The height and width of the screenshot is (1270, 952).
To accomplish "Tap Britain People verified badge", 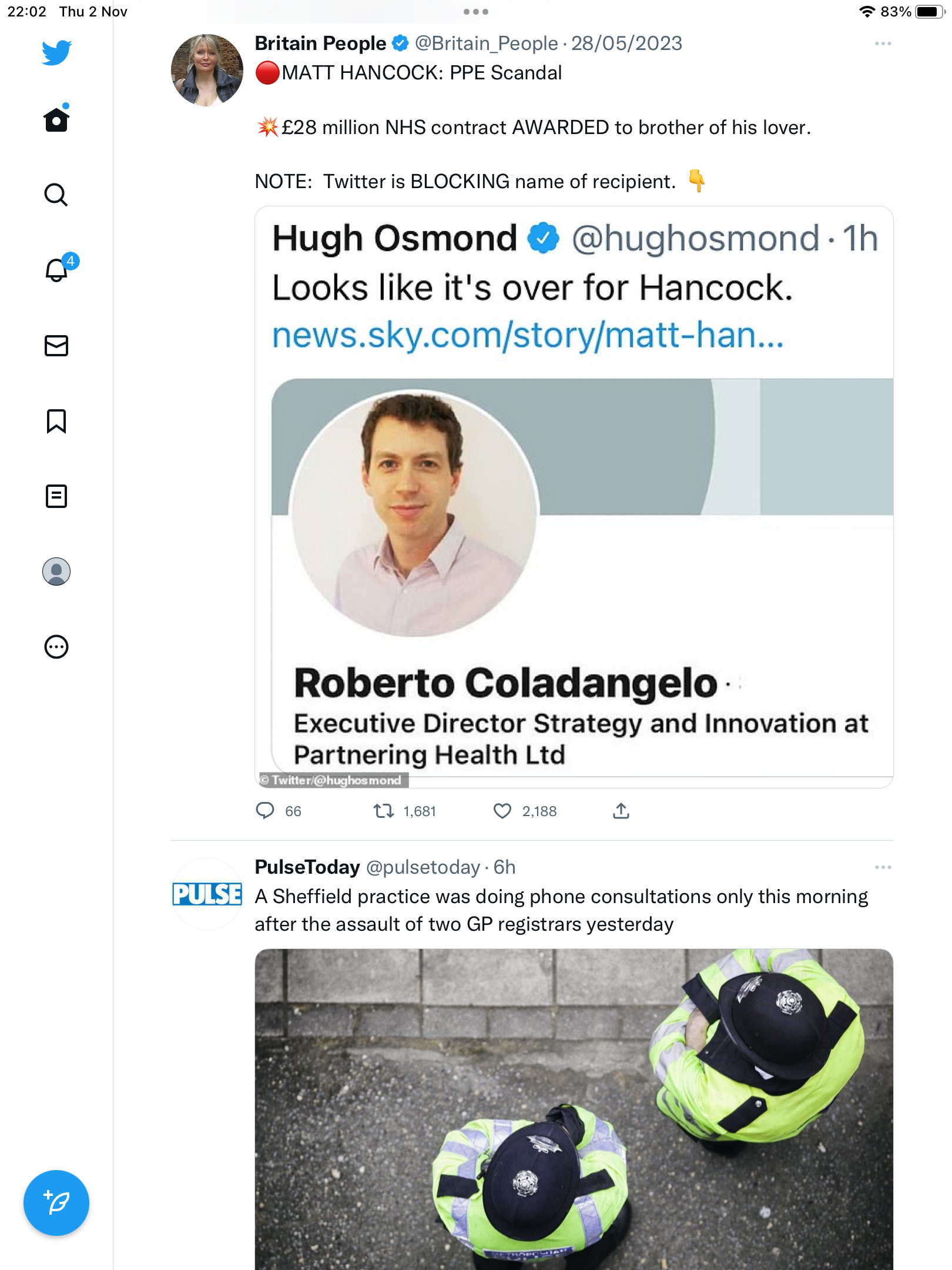I will click(x=400, y=44).
